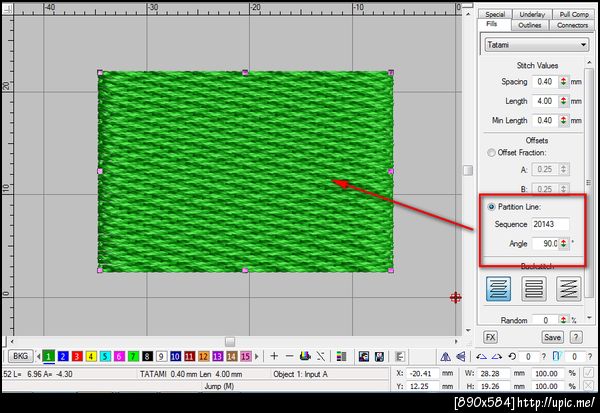Adjust Random percent spinner arrows
600x413 pixels.
(563, 320)
